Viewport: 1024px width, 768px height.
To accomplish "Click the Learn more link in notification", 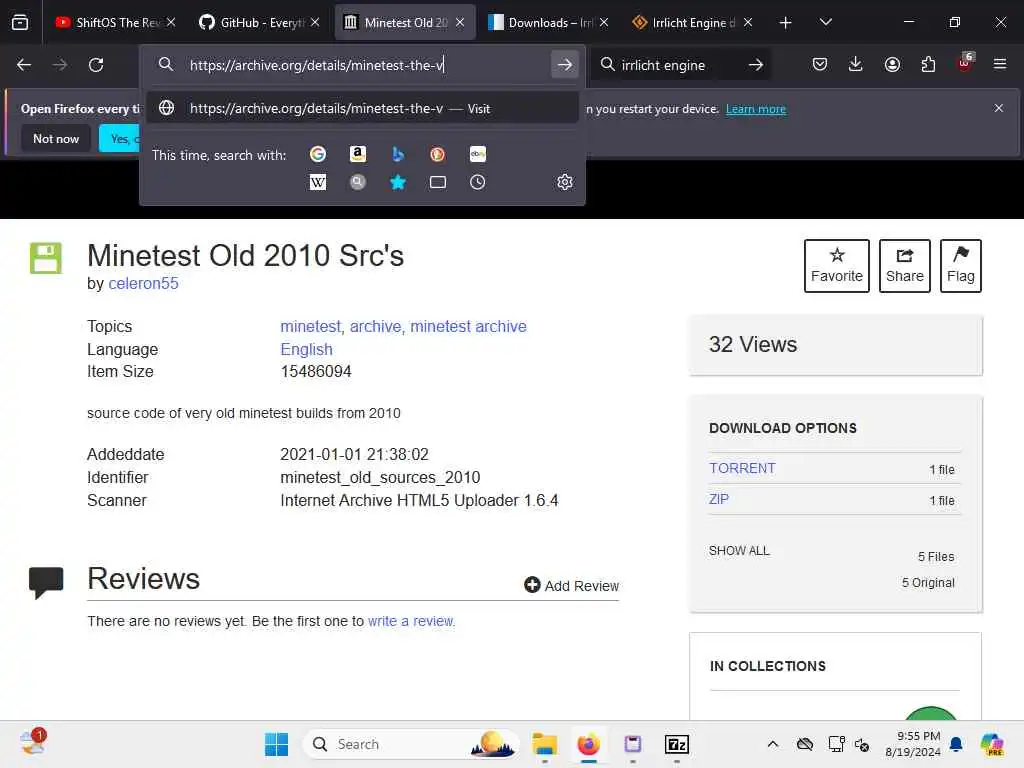I will 756,109.
